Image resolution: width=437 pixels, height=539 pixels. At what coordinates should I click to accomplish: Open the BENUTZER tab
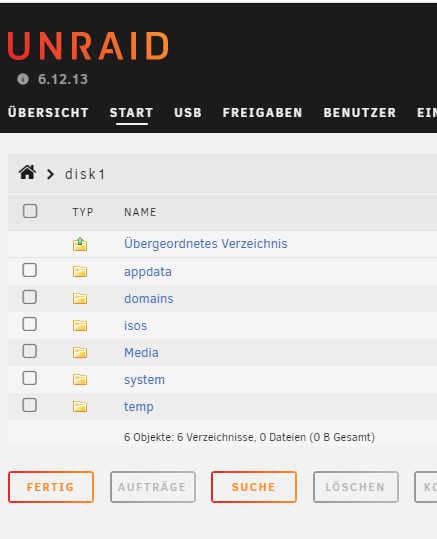360,113
